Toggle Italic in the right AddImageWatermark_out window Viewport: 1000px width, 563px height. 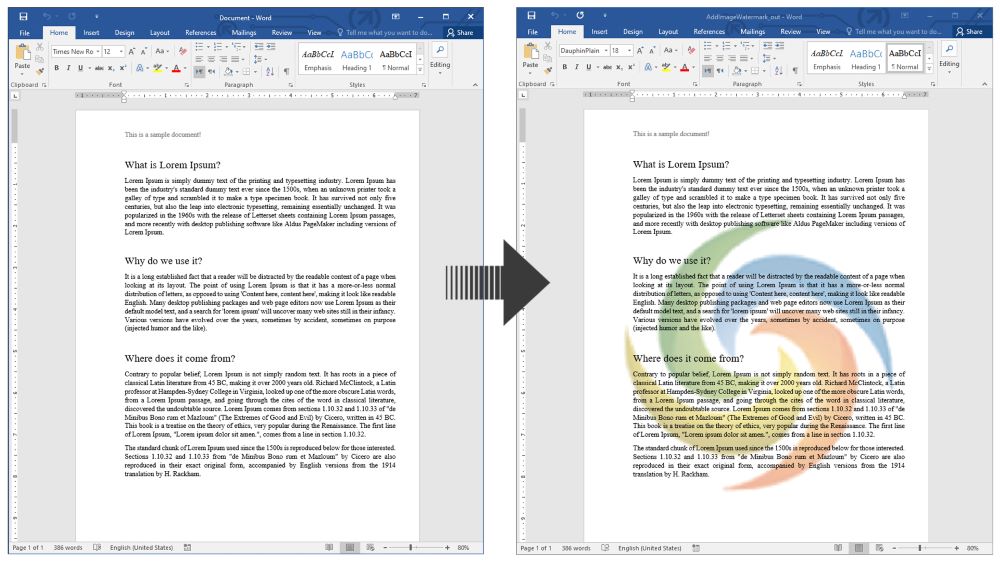pos(577,69)
